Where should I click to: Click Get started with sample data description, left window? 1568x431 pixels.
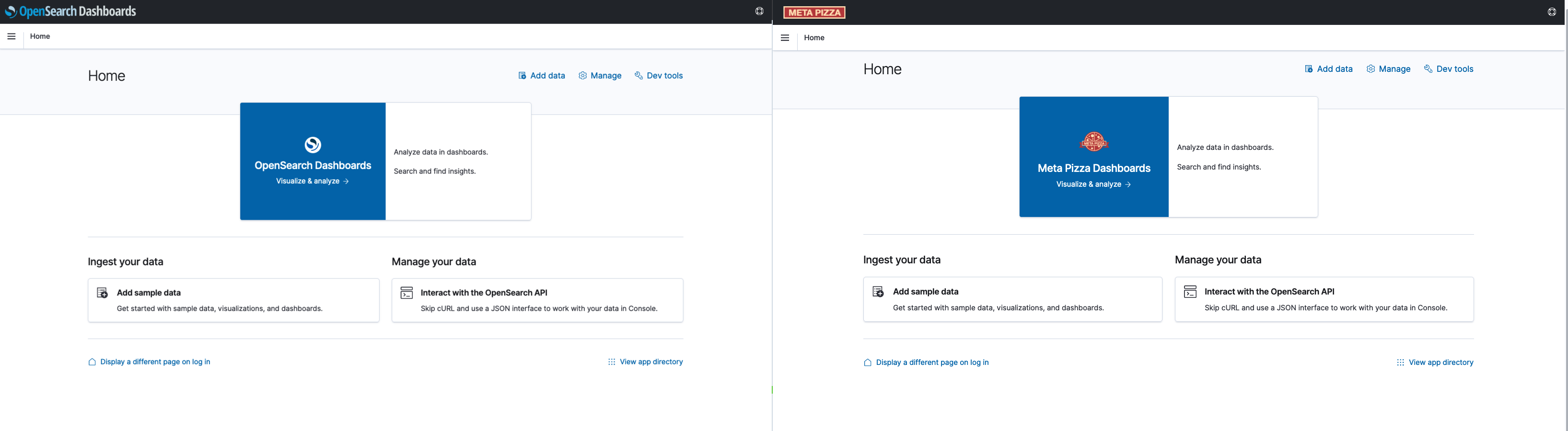click(220, 309)
